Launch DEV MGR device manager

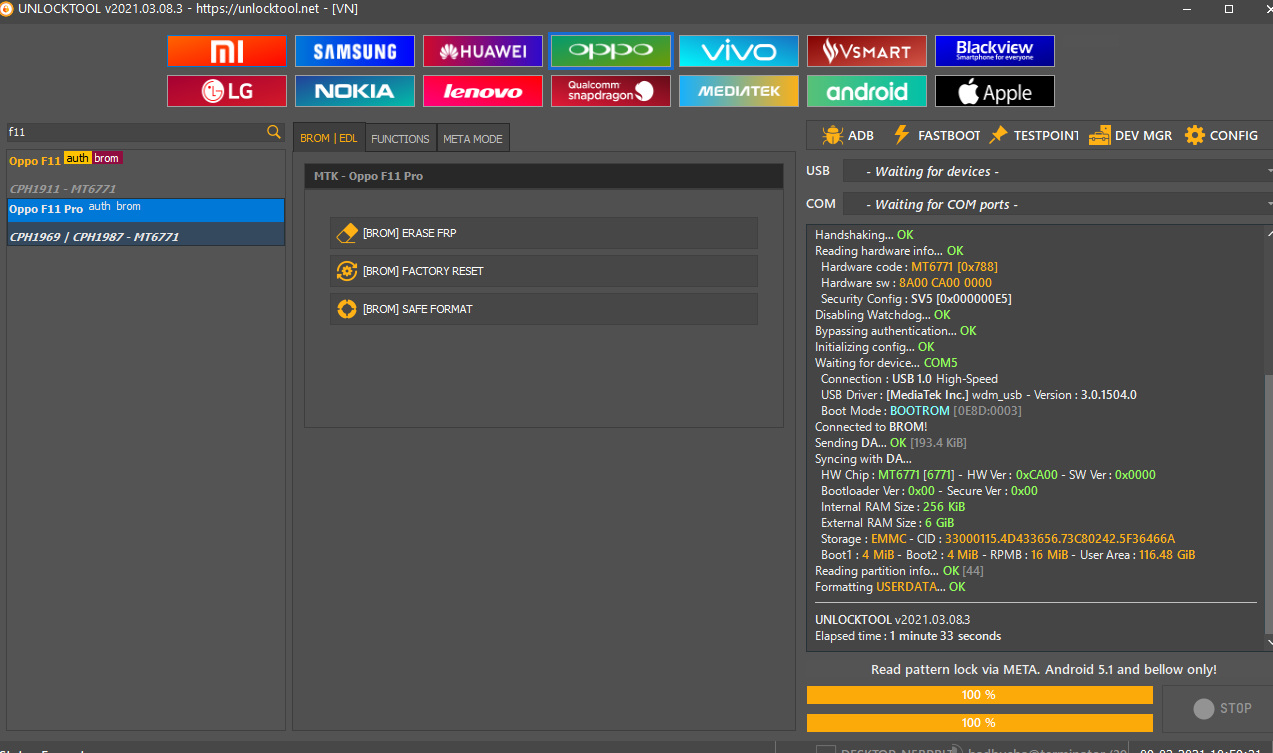click(x=1130, y=135)
